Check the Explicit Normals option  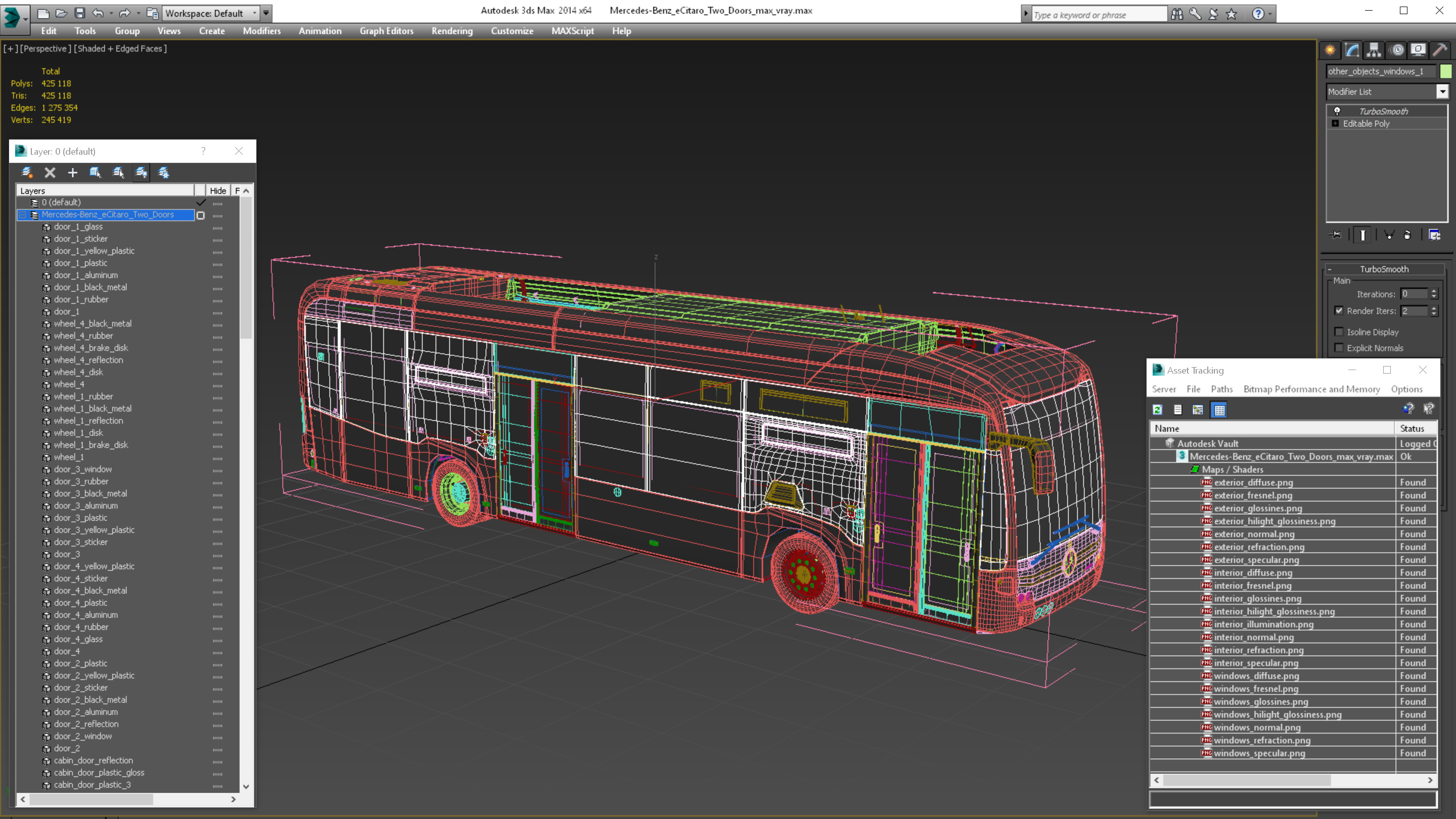(x=1339, y=348)
